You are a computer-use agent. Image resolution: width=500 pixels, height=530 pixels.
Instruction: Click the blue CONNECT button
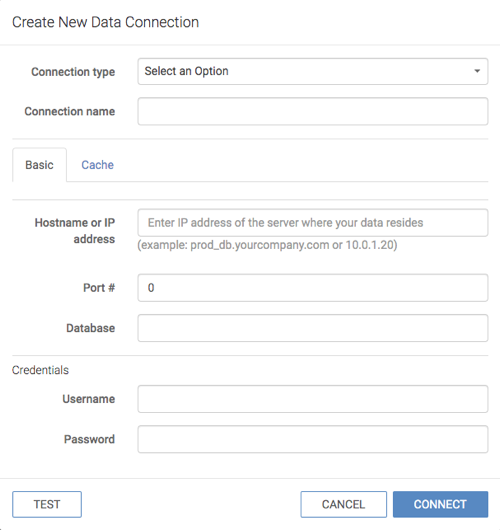tap(440, 504)
